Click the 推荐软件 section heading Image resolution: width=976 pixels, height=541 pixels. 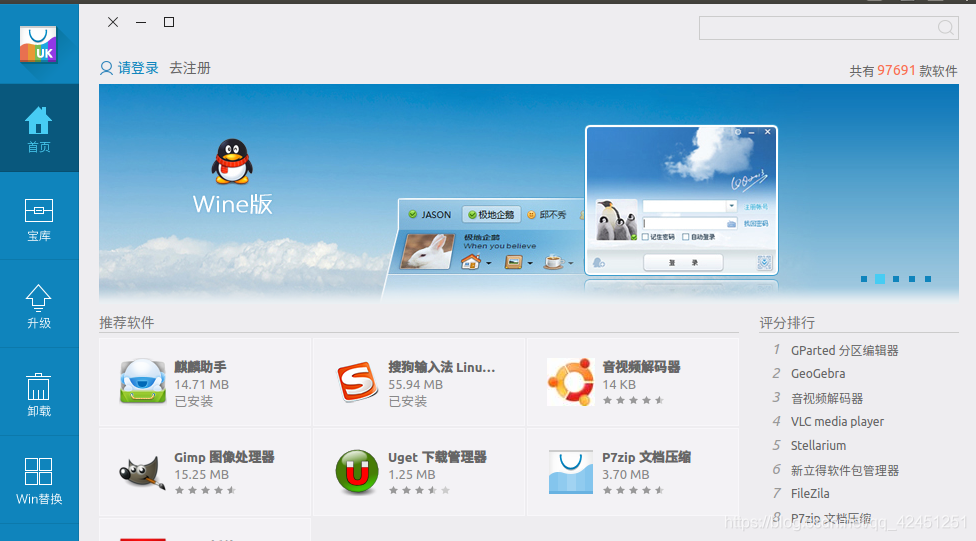coord(126,322)
